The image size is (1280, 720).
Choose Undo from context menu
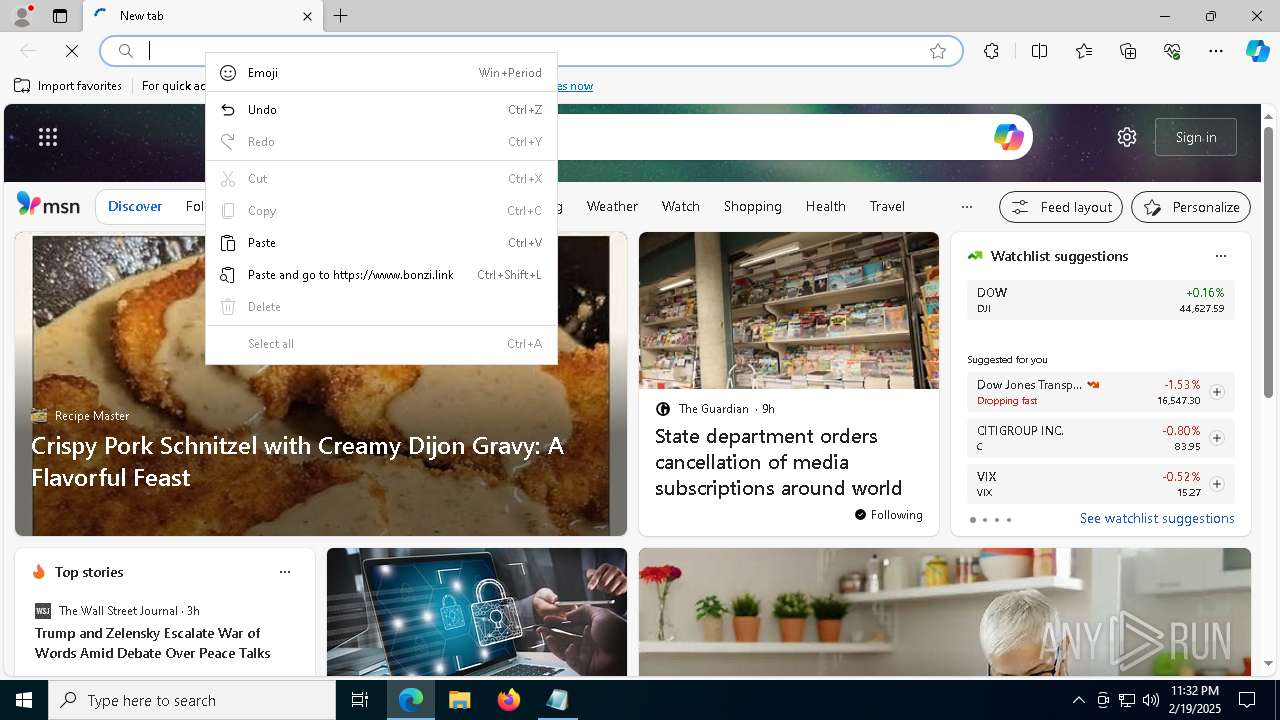tap(381, 110)
